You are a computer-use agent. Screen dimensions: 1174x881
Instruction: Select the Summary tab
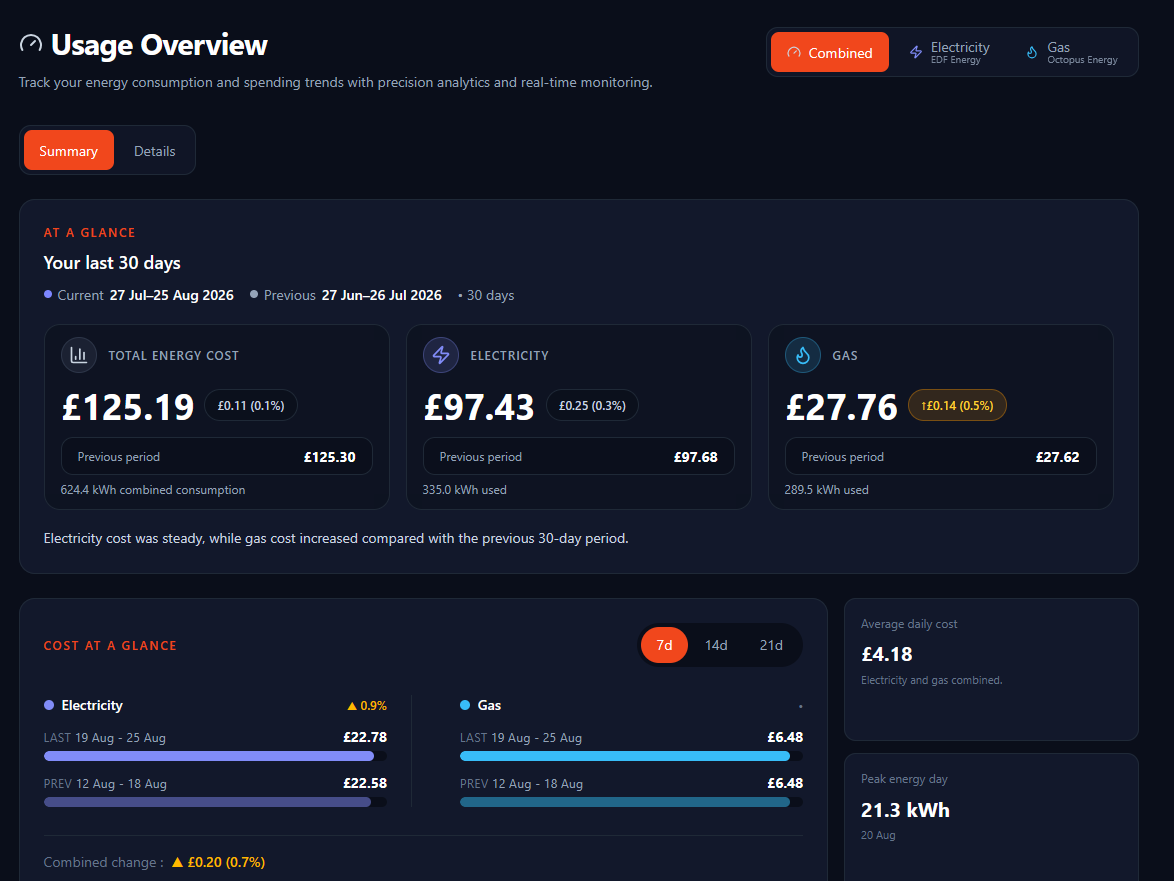tap(69, 150)
